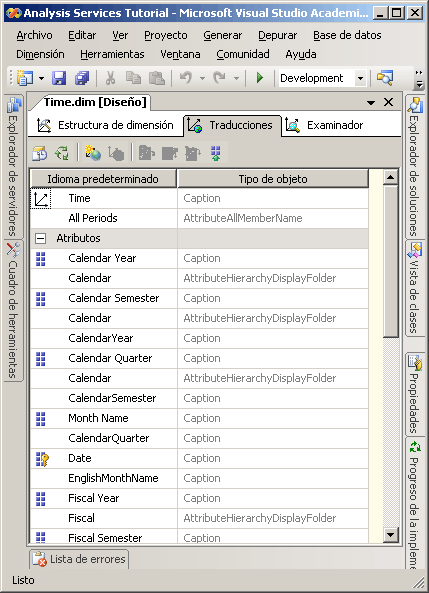Select the CalendarQuarter row

pyautogui.click(x=199, y=438)
